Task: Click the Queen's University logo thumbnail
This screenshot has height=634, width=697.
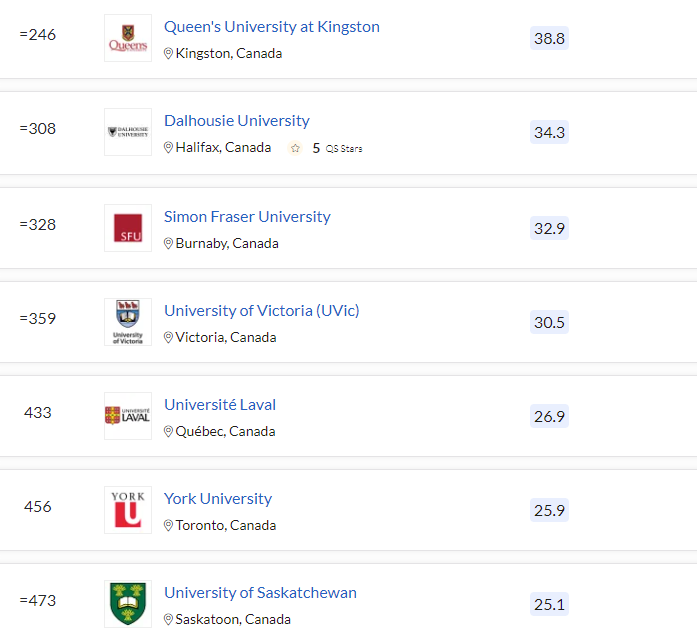Action: [128, 38]
